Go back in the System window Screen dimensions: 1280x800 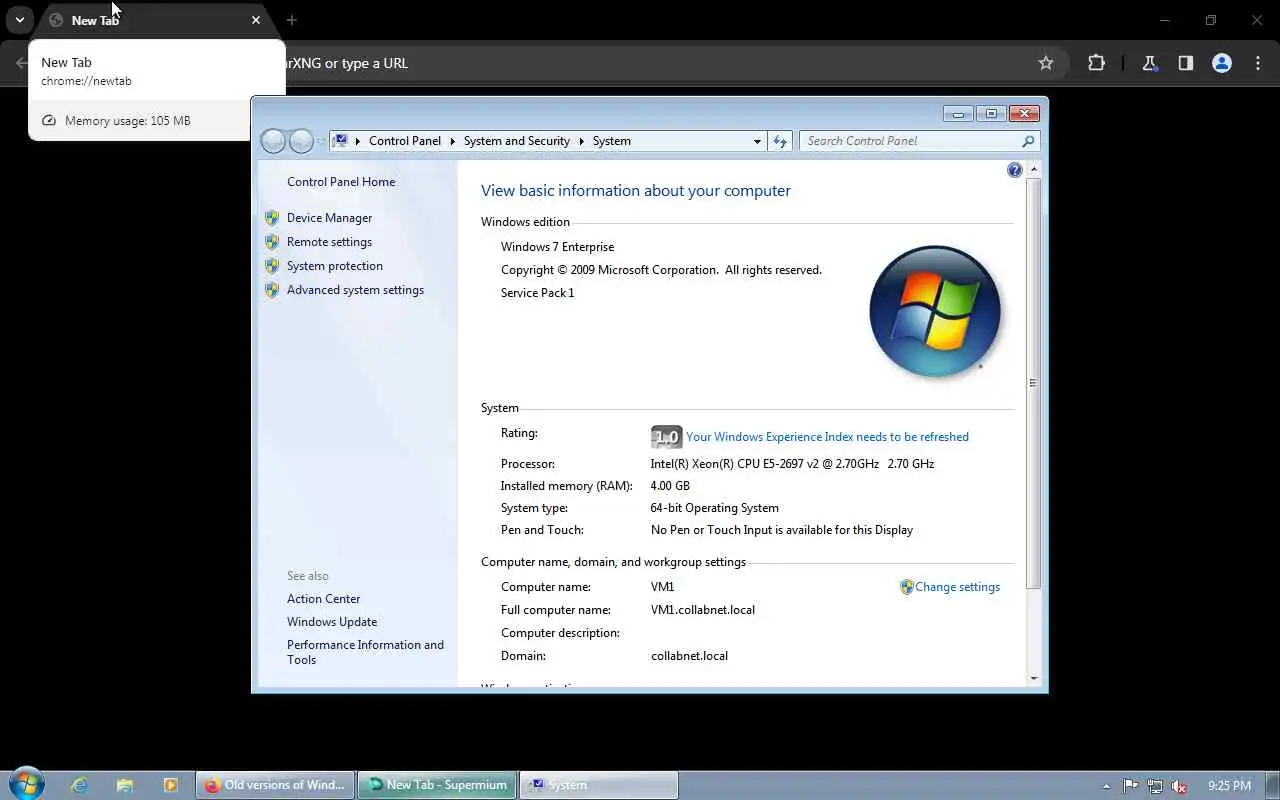(x=273, y=141)
